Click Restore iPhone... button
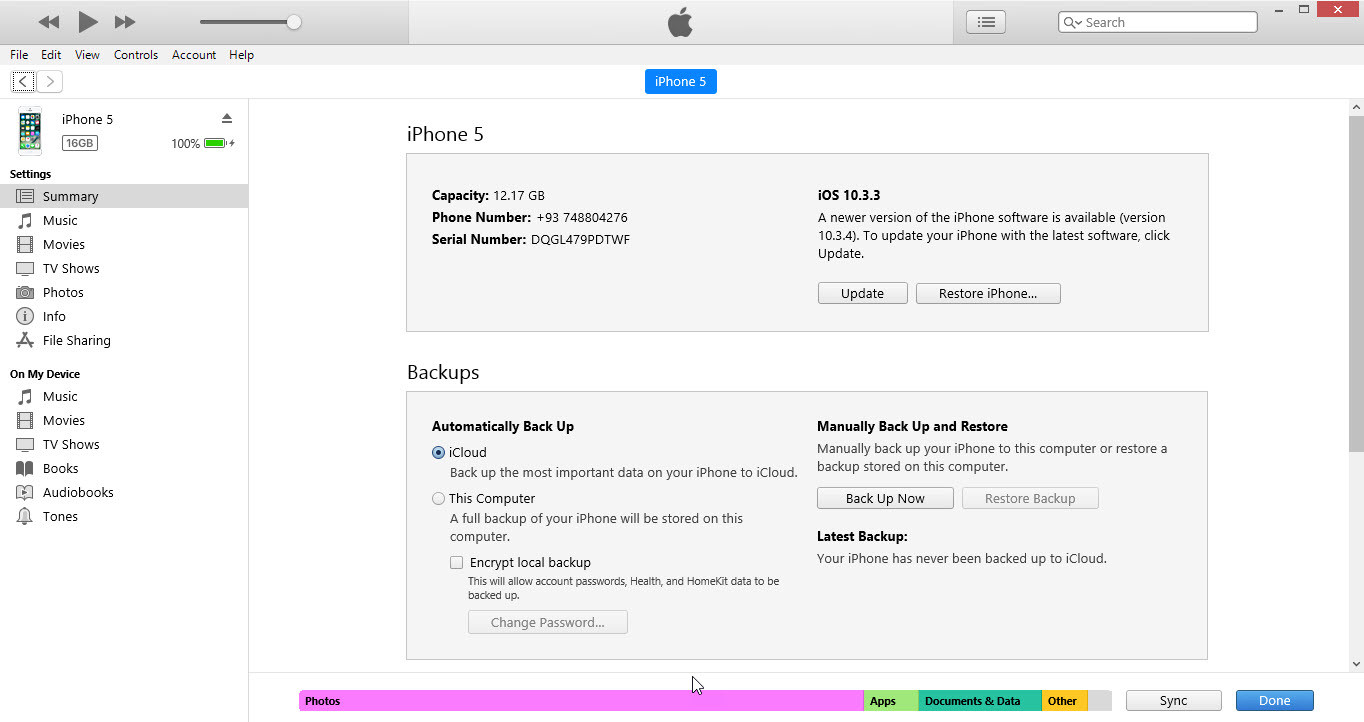Screen dimensions: 1364x722 click(x=988, y=293)
